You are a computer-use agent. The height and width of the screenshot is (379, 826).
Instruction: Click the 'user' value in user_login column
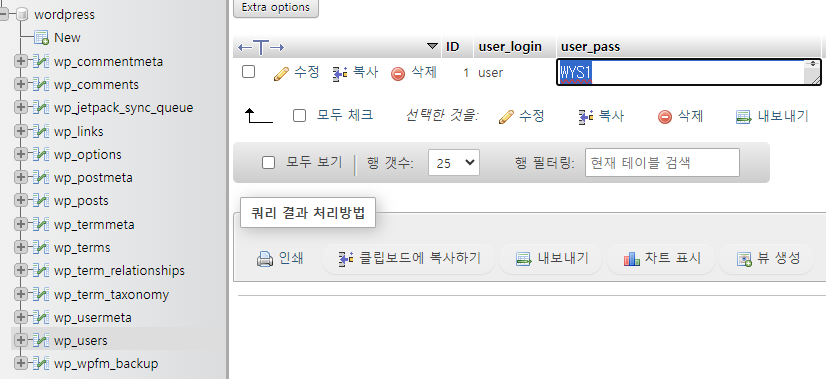pos(490,73)
